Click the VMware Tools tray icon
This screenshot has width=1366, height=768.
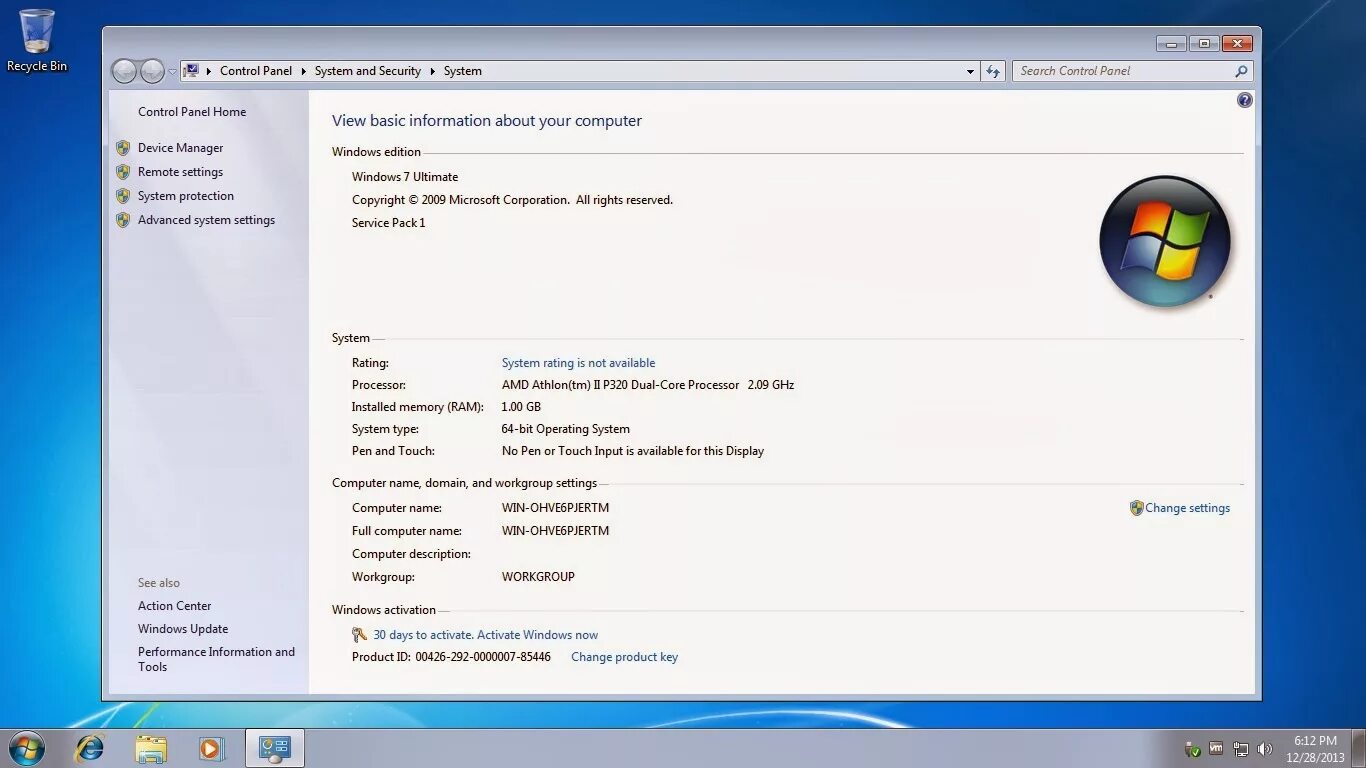[1216, 748]
